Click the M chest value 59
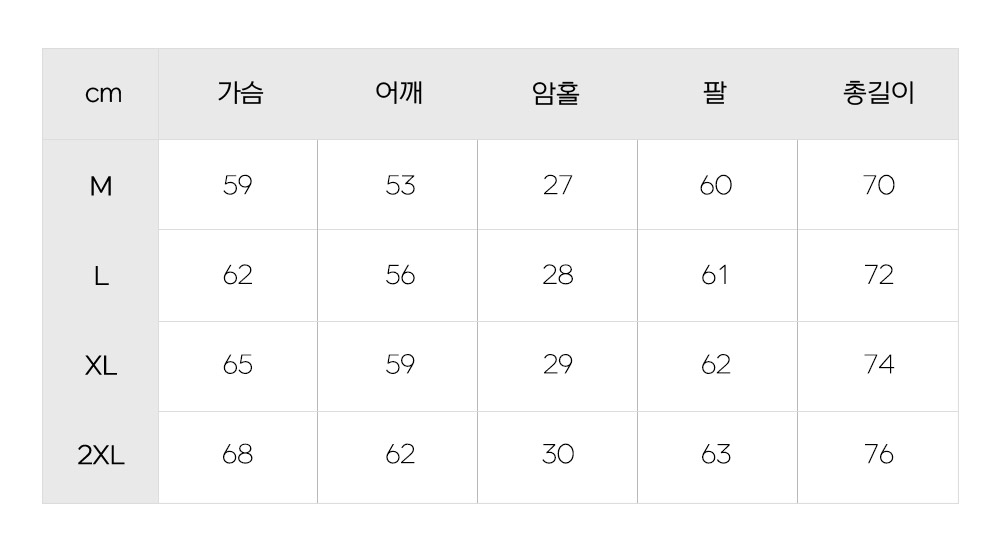The height and width of the screenshot is (551, 1000). click(238, 186)
